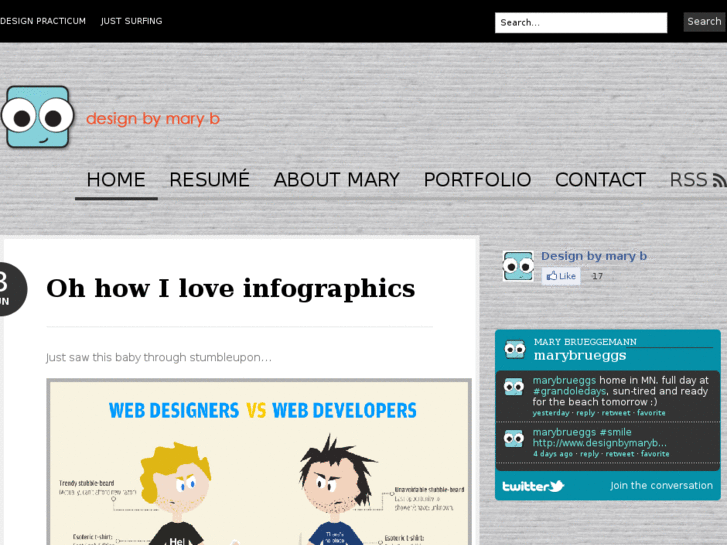The height and width of the screenshot is (545, 727).
Task: Click the 'MARY BRUEGGEMANN' name text
Action: pos(585,342)
